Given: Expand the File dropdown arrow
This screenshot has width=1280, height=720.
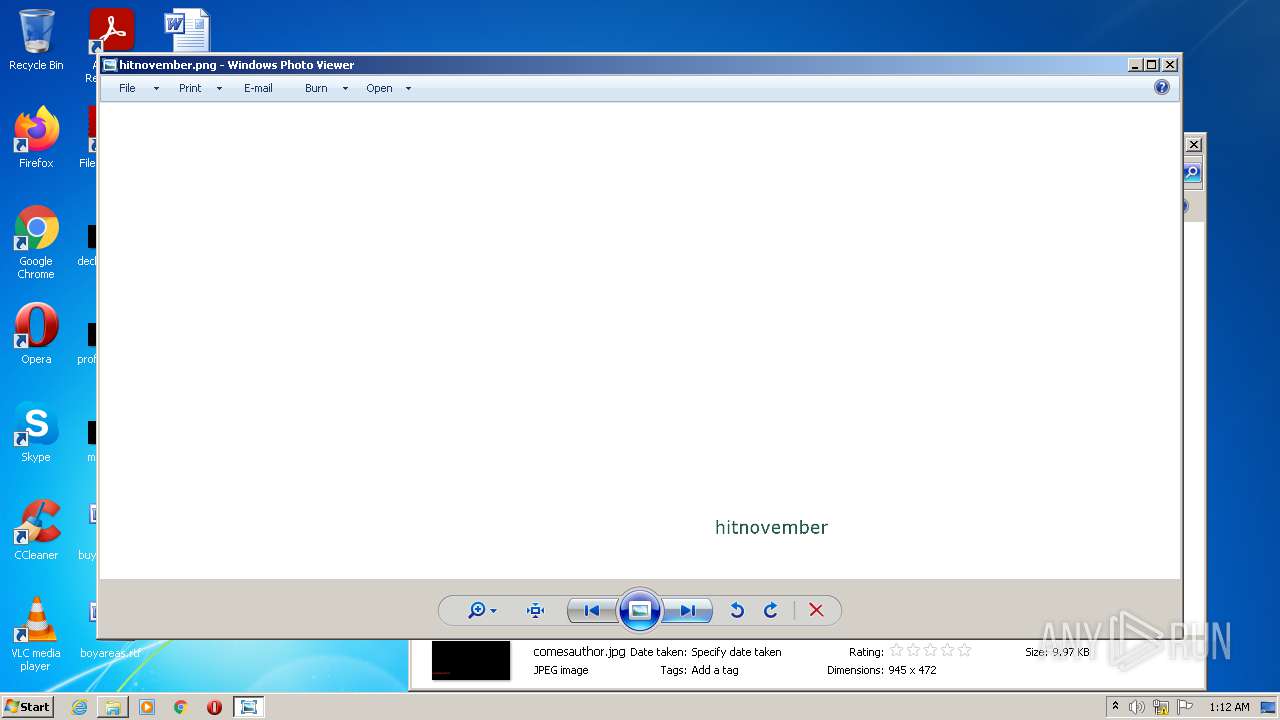Looking at the screenshot, I should [x=156, y=89].
